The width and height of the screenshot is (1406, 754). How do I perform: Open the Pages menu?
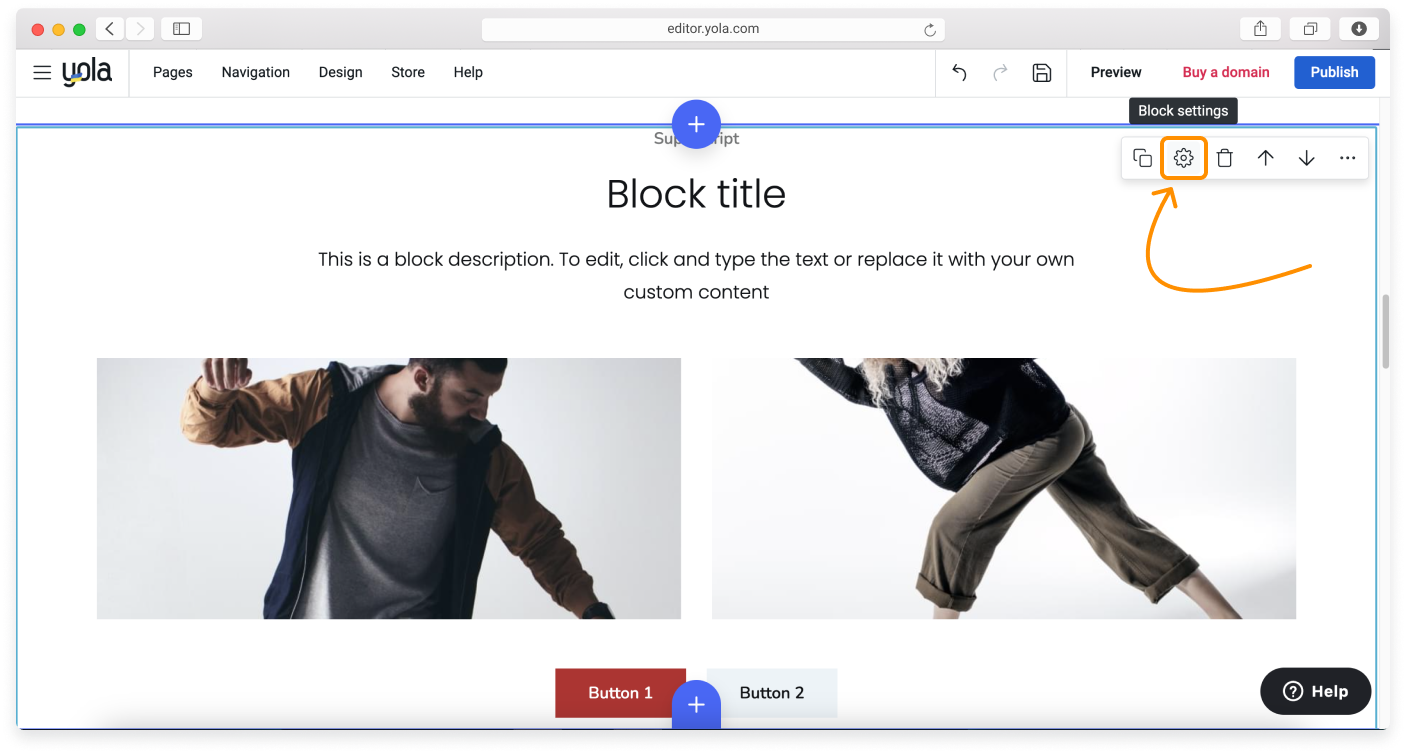coord(172,72)
